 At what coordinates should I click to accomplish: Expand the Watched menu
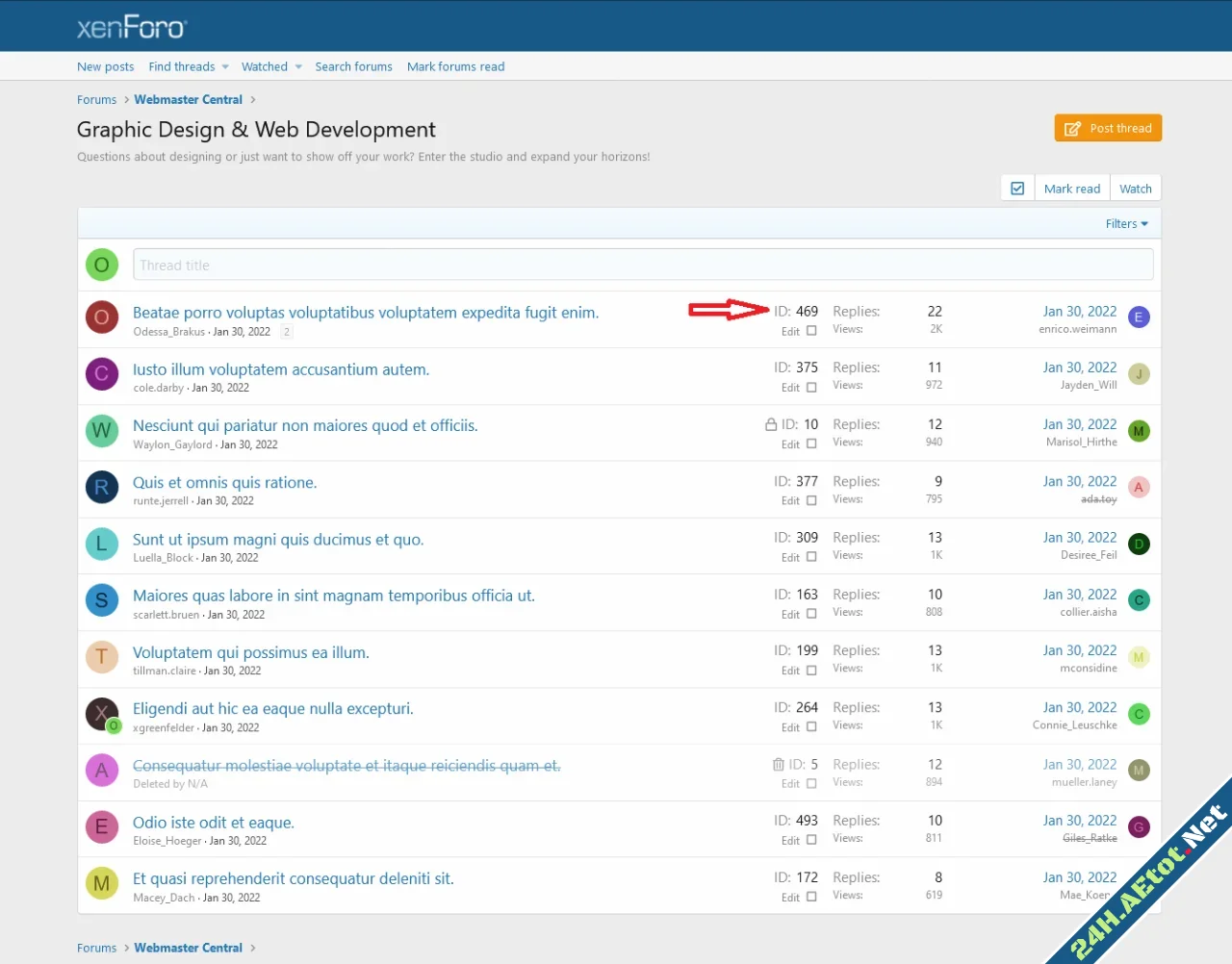[x=265, y=66]
